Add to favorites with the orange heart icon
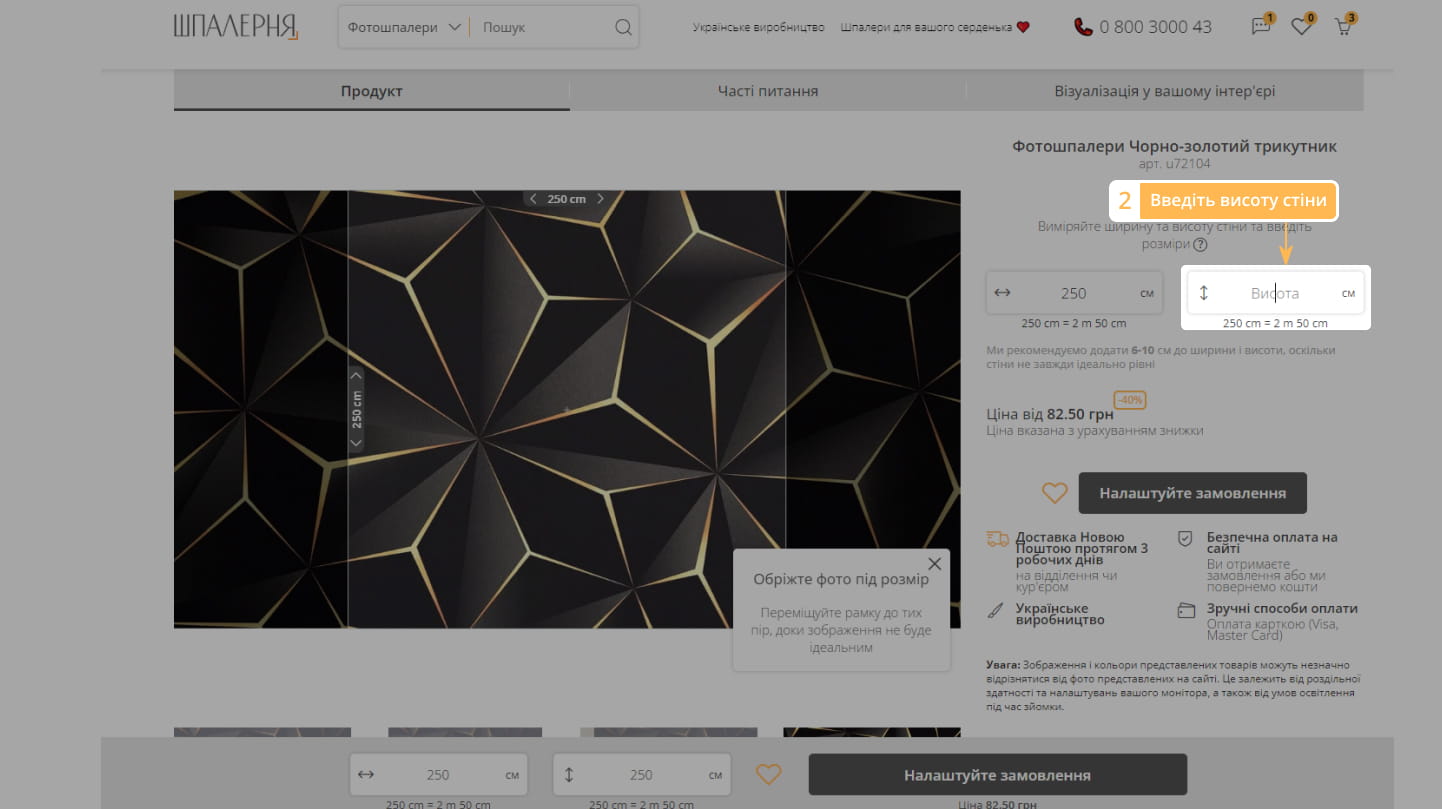1442x809 pixels. [1054, 493]
